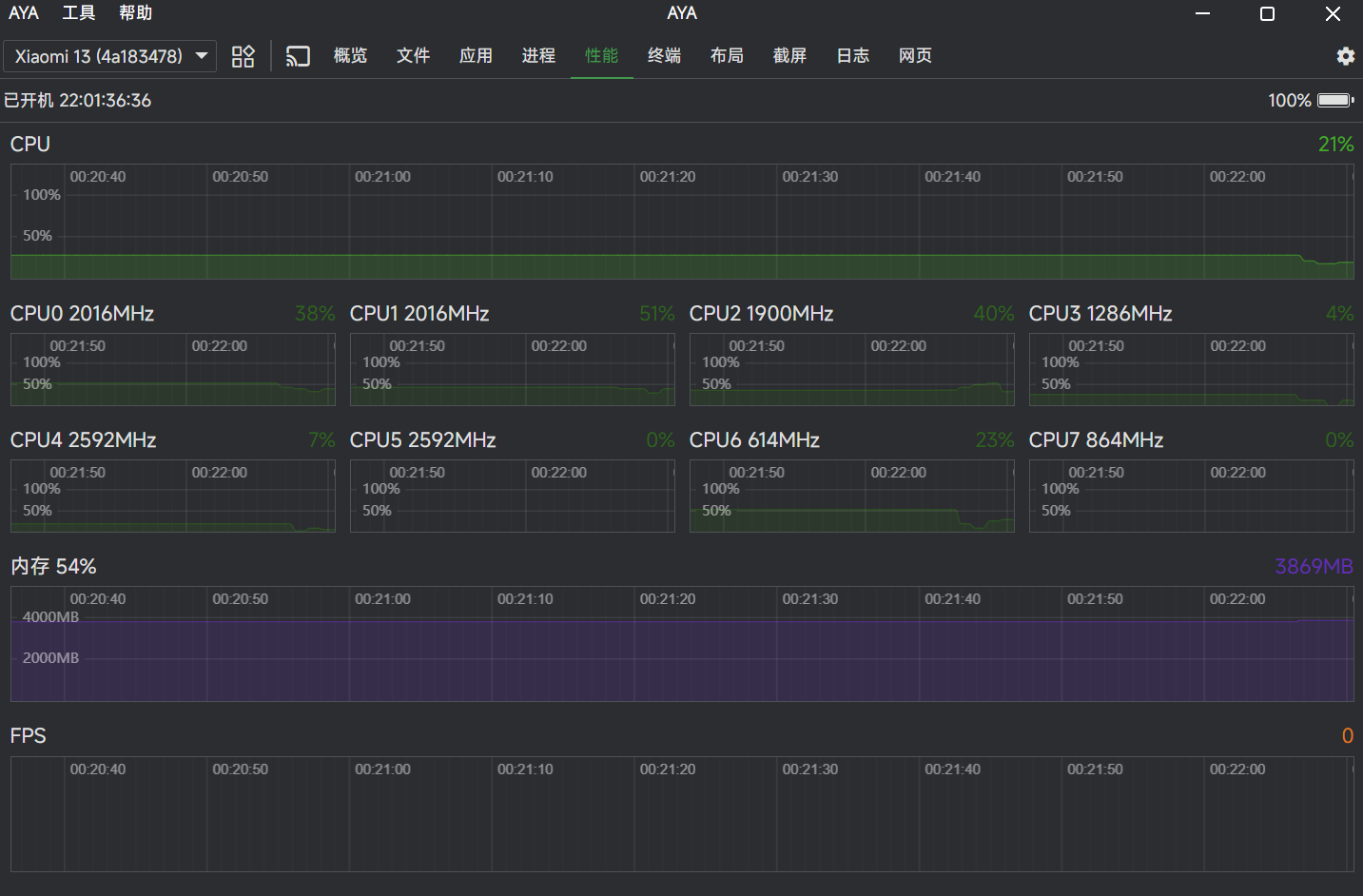View the 日志 tab

tap(852, 56)
